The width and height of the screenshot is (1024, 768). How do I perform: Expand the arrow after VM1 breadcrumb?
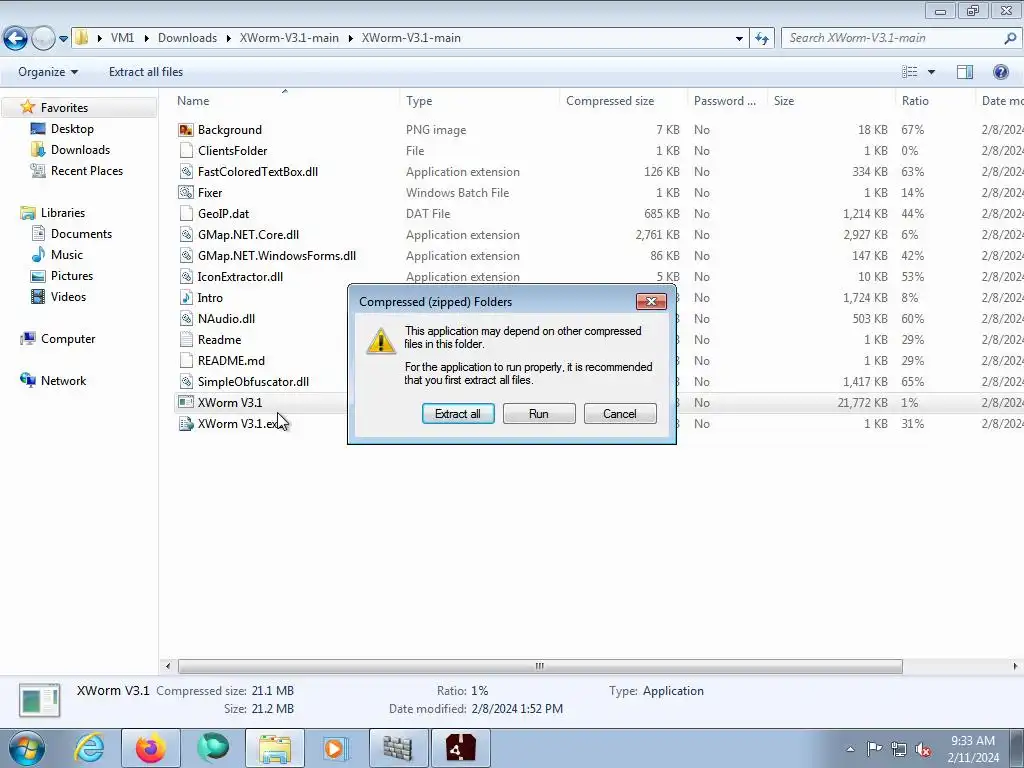click(146, 38)
